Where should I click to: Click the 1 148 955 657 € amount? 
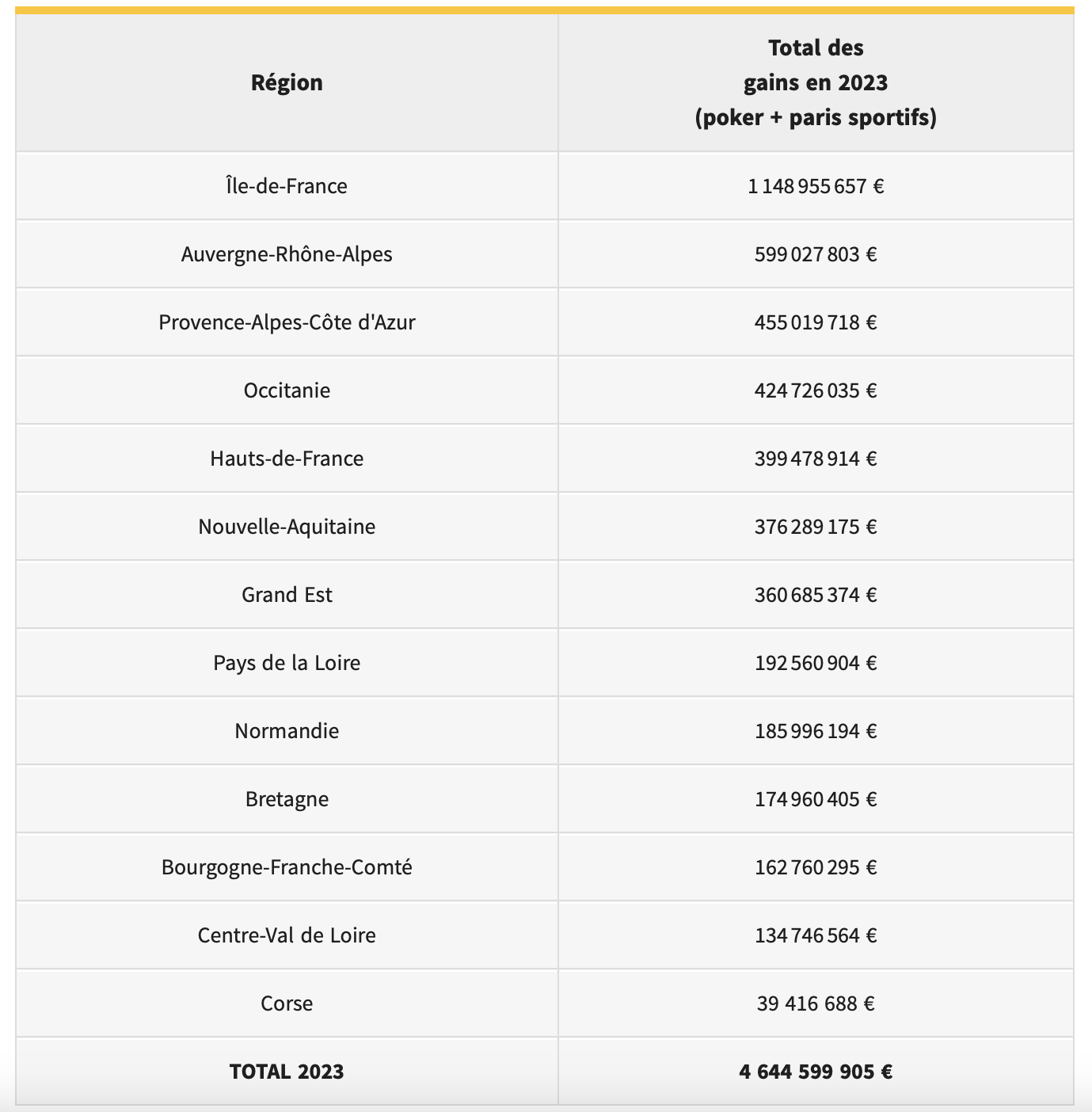(816, 186)
